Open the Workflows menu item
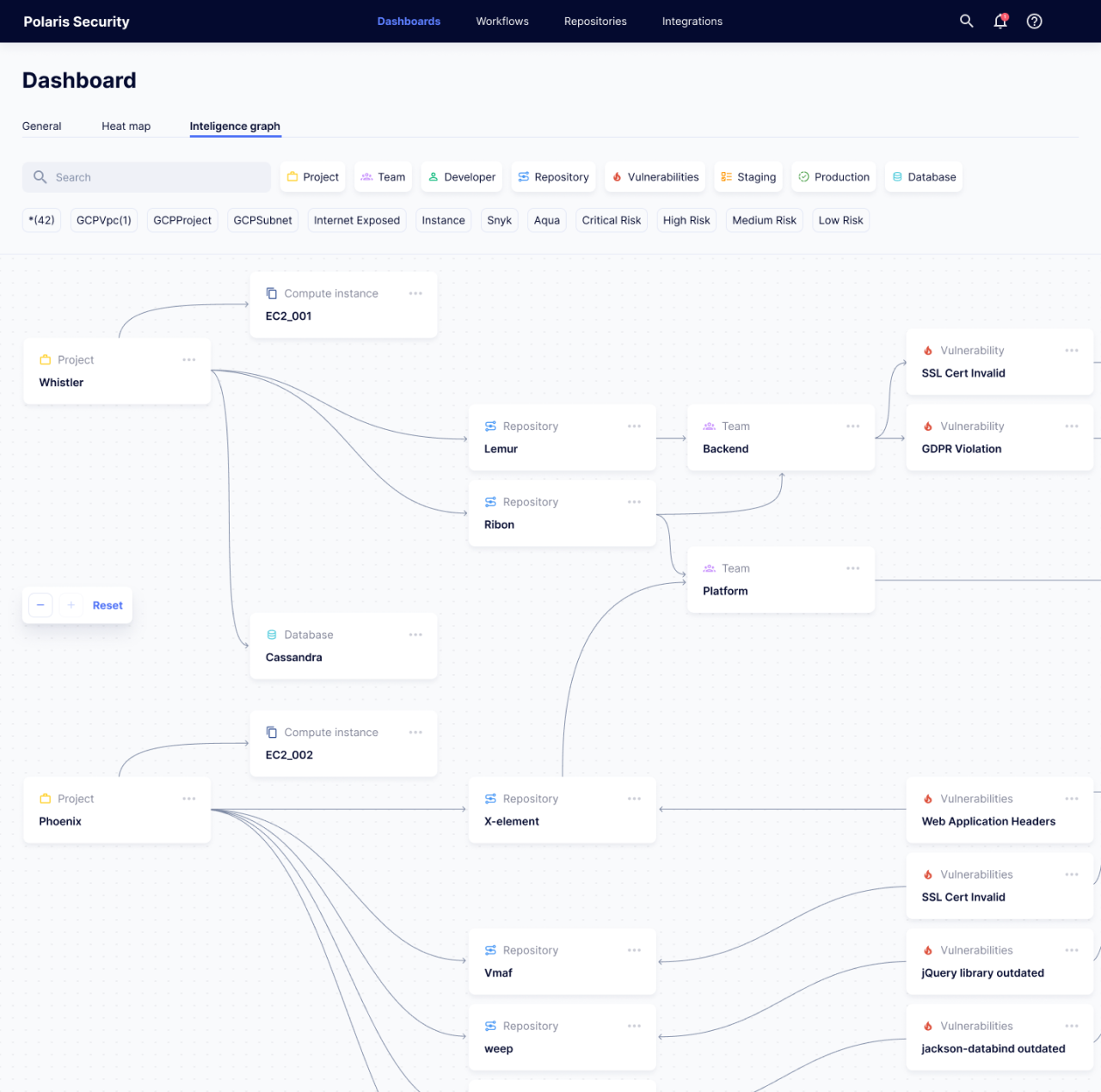 pos(501,21)
